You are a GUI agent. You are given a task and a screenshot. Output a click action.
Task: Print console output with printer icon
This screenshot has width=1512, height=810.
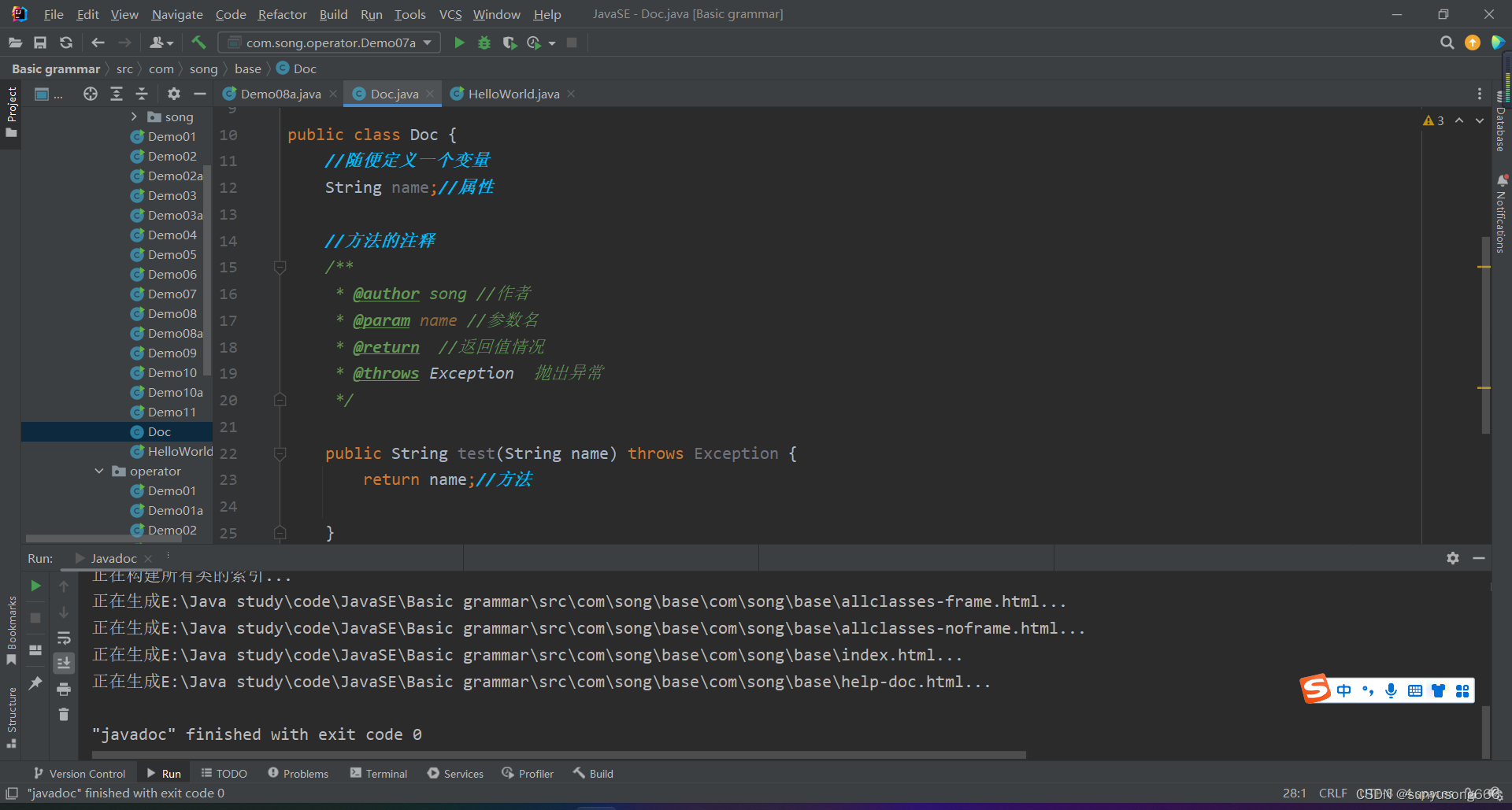click(64, 689)
